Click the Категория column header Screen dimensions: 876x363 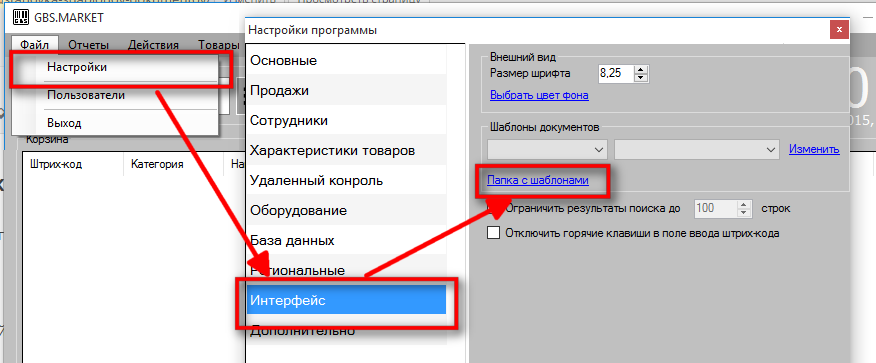click(157, 165)
